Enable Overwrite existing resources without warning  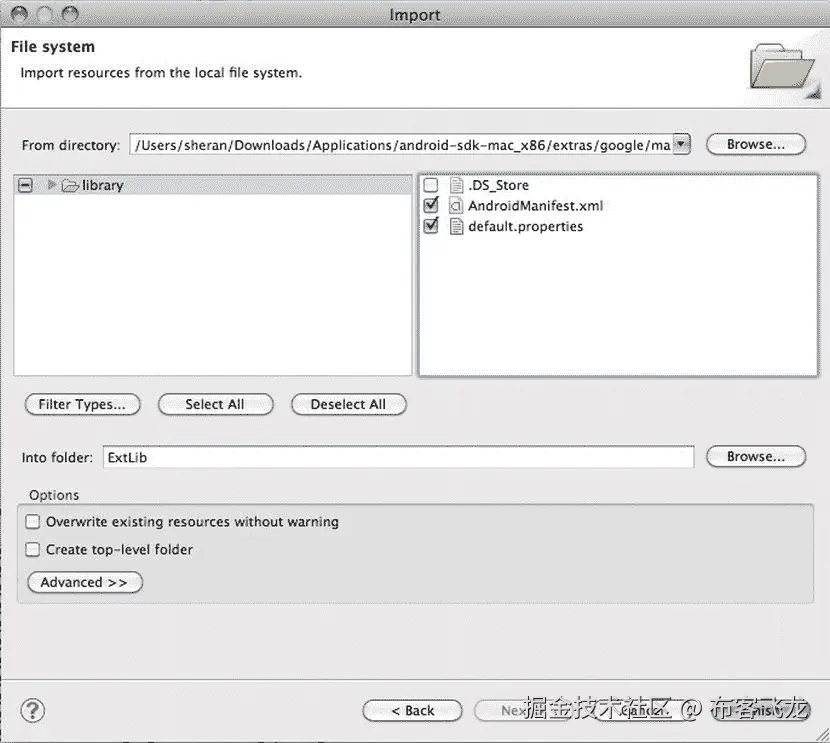coord(33,521)
